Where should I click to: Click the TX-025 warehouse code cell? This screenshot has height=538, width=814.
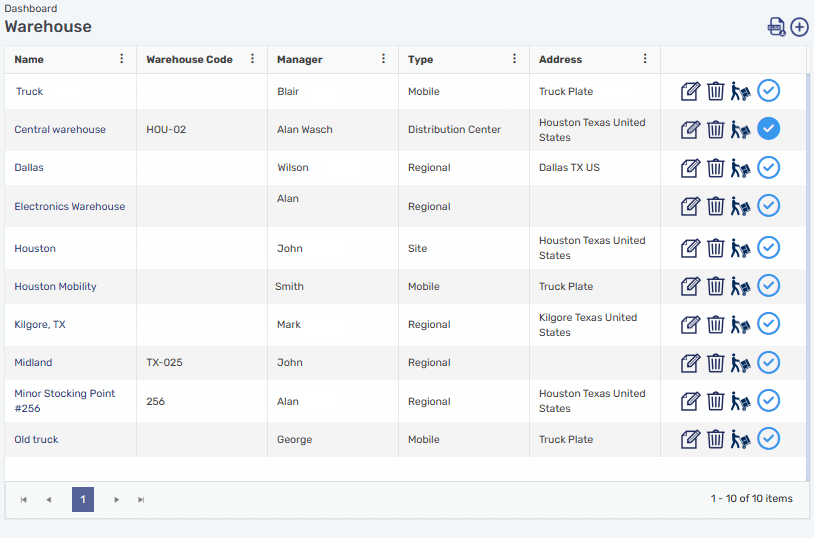(164, 362)
